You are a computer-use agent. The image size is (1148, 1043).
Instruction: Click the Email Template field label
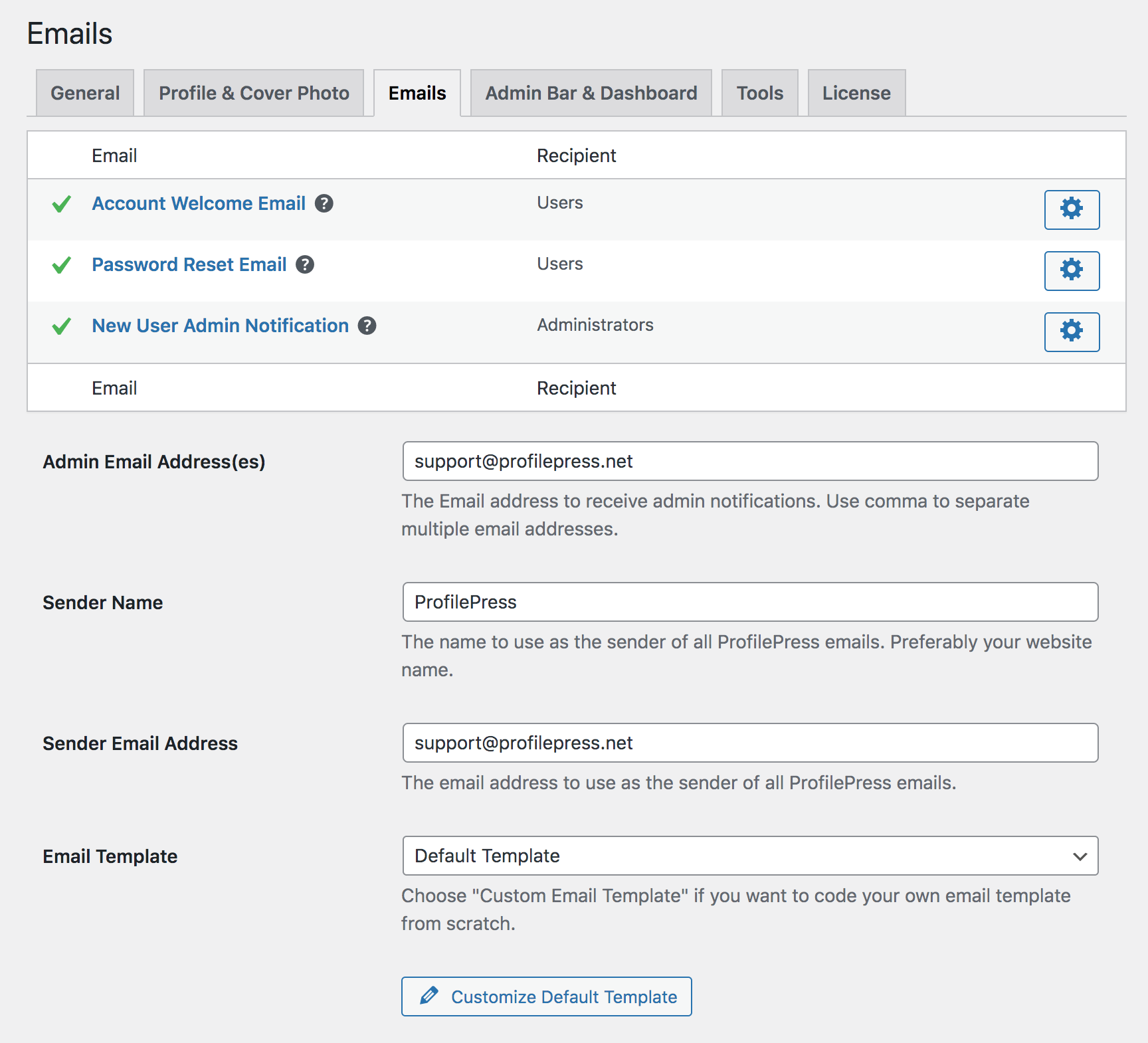[110, 856]
